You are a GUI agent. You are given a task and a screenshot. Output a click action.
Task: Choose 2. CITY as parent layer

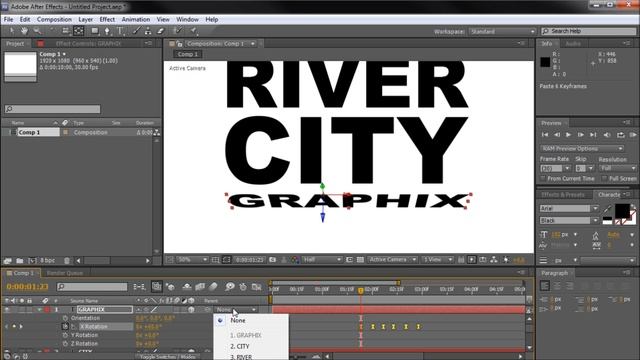240,346
